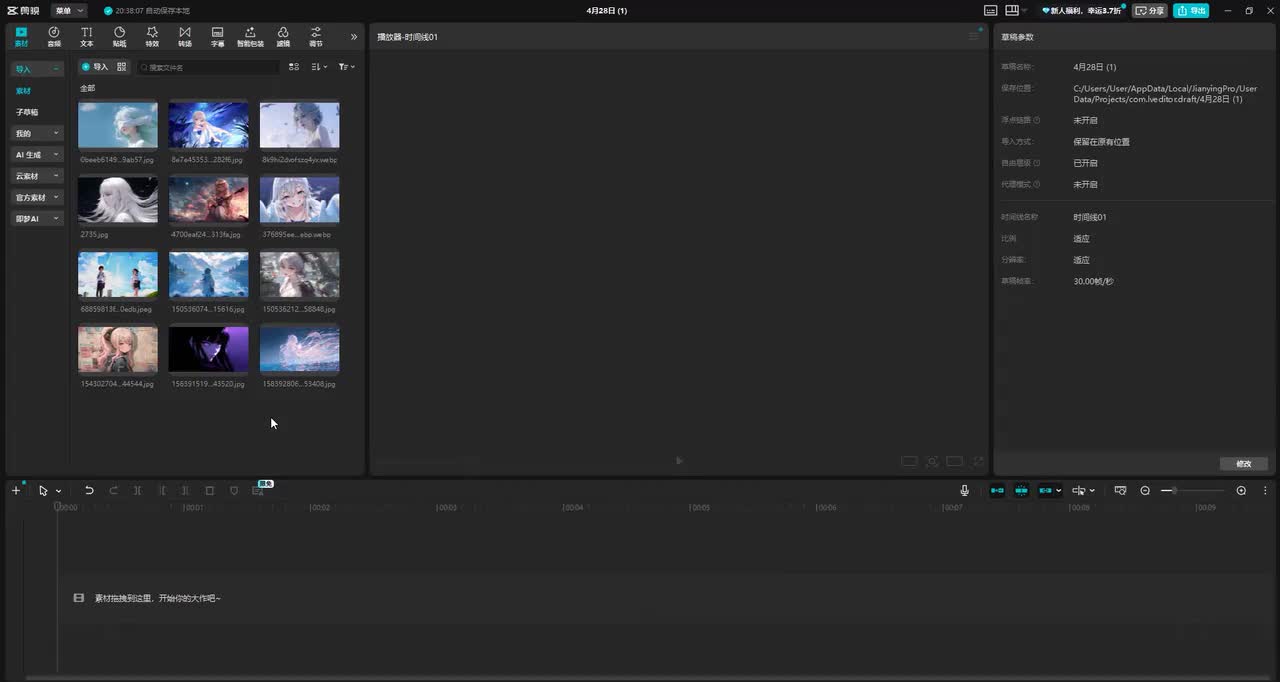Select thumbnail 2735.jpg
The image size is (1280, 682).
tap(118, 199)
